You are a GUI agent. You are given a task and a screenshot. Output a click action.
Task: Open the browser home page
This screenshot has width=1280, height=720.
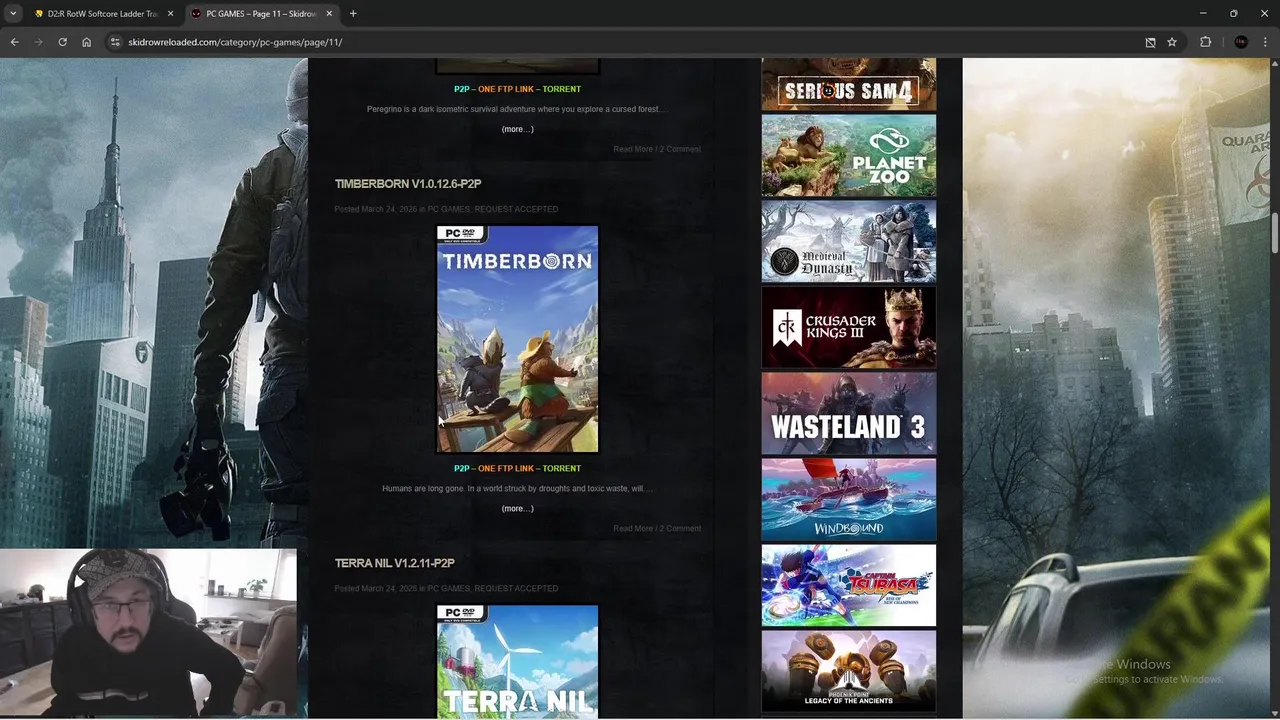click(x=87, y=42)
